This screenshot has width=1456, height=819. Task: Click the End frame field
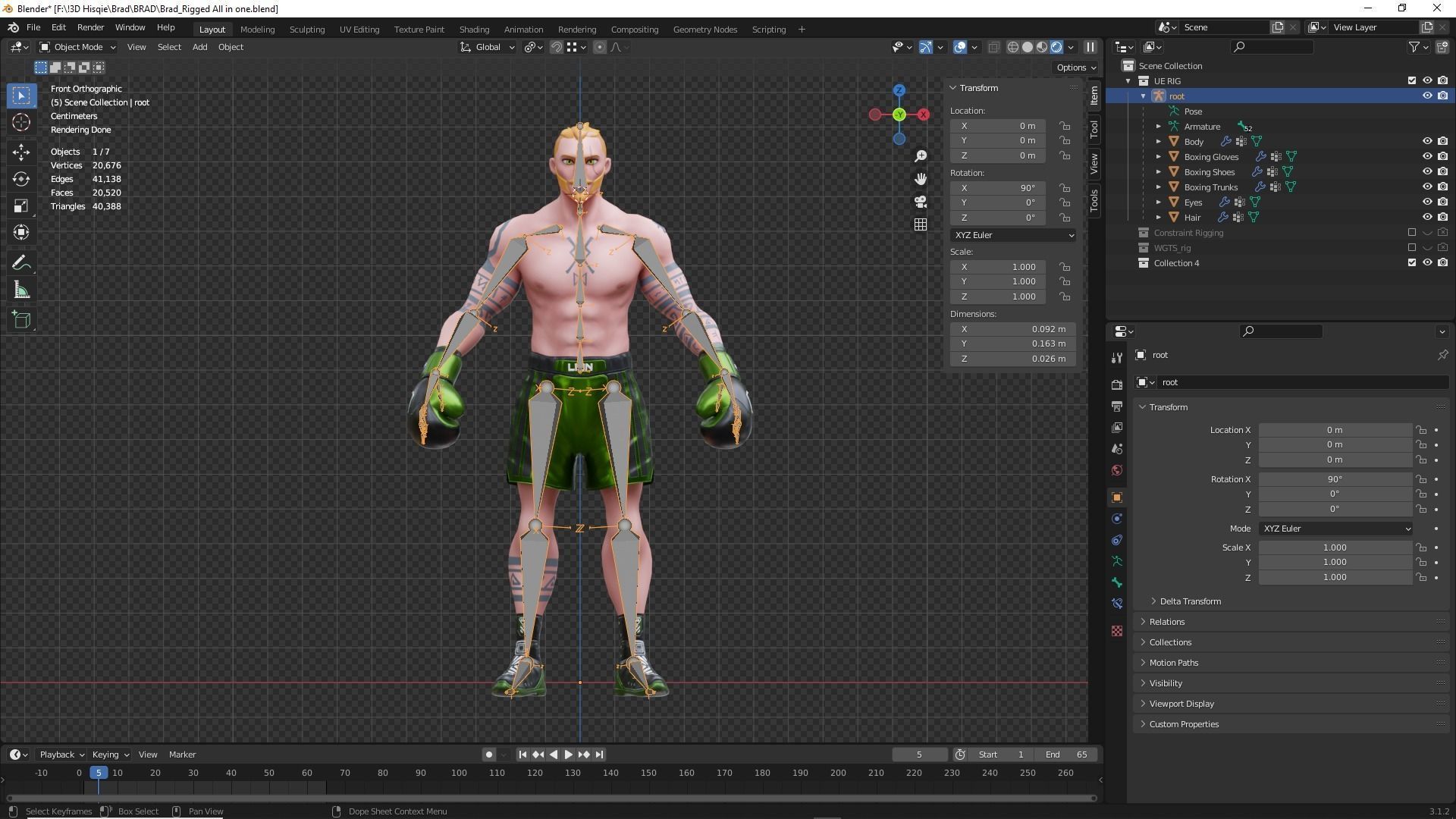[1066, 755]
